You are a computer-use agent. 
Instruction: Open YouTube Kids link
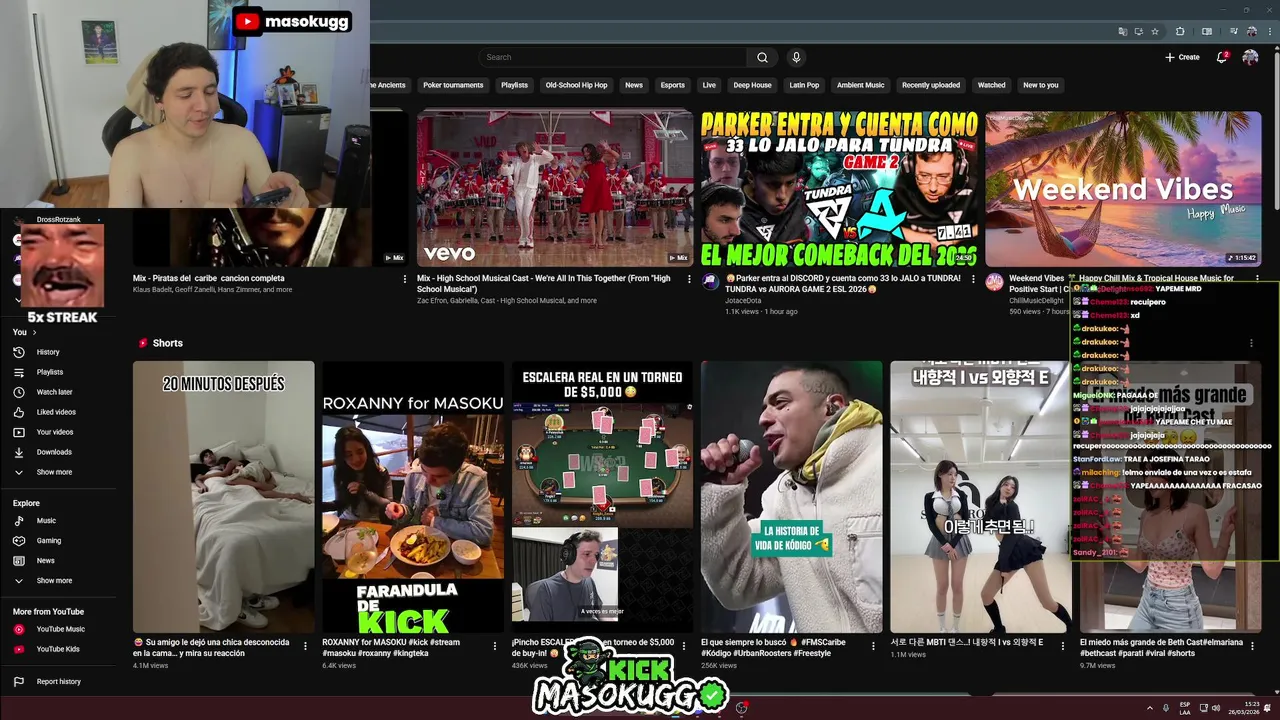click(58, 649)
